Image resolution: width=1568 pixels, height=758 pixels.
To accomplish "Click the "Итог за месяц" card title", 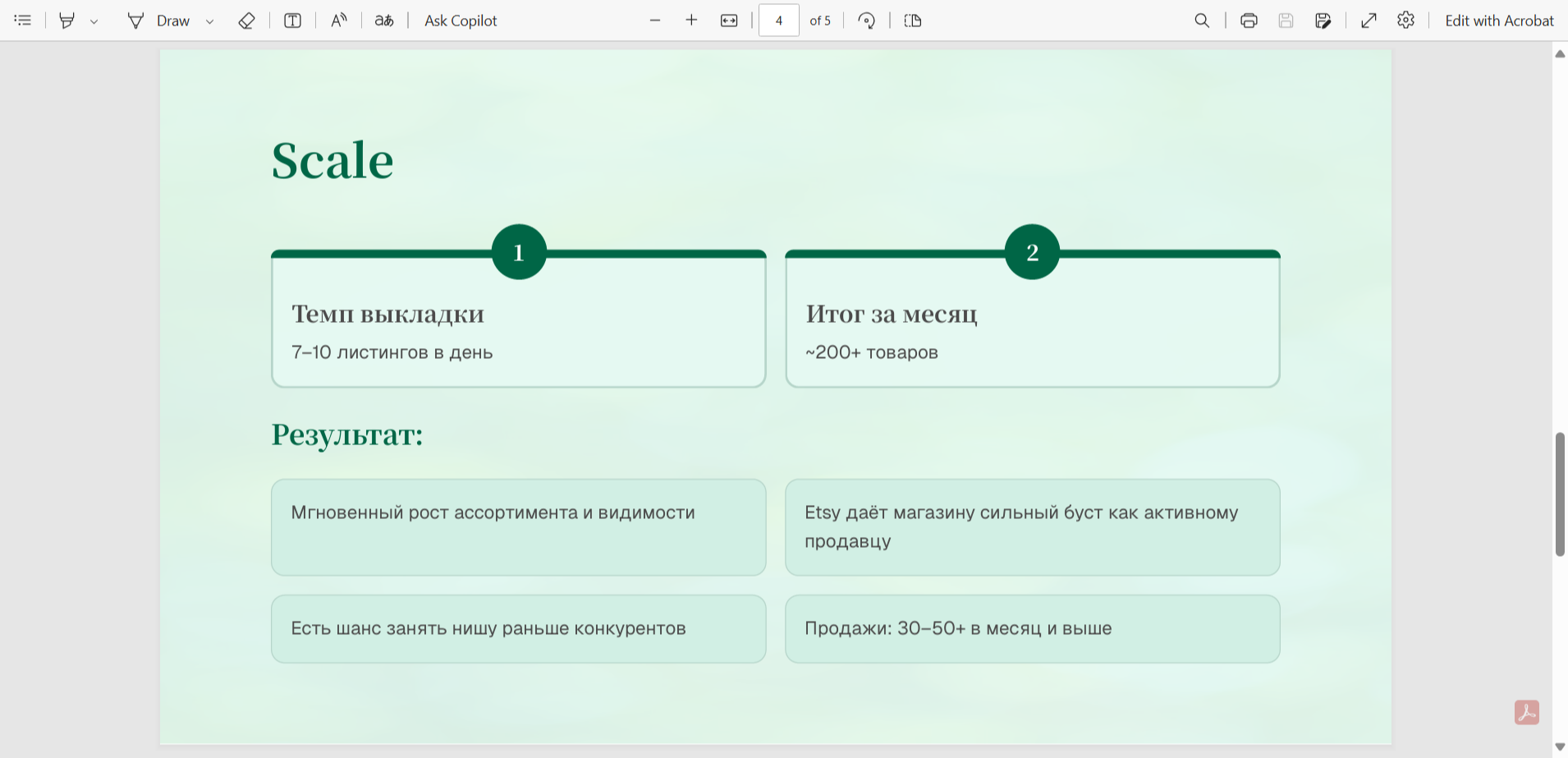I will click(x=892, y=314).
